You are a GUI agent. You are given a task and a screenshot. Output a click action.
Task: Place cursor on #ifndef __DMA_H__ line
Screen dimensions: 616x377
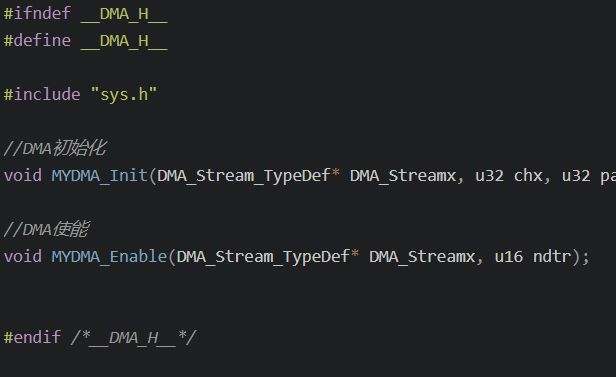tap(86, 14)
